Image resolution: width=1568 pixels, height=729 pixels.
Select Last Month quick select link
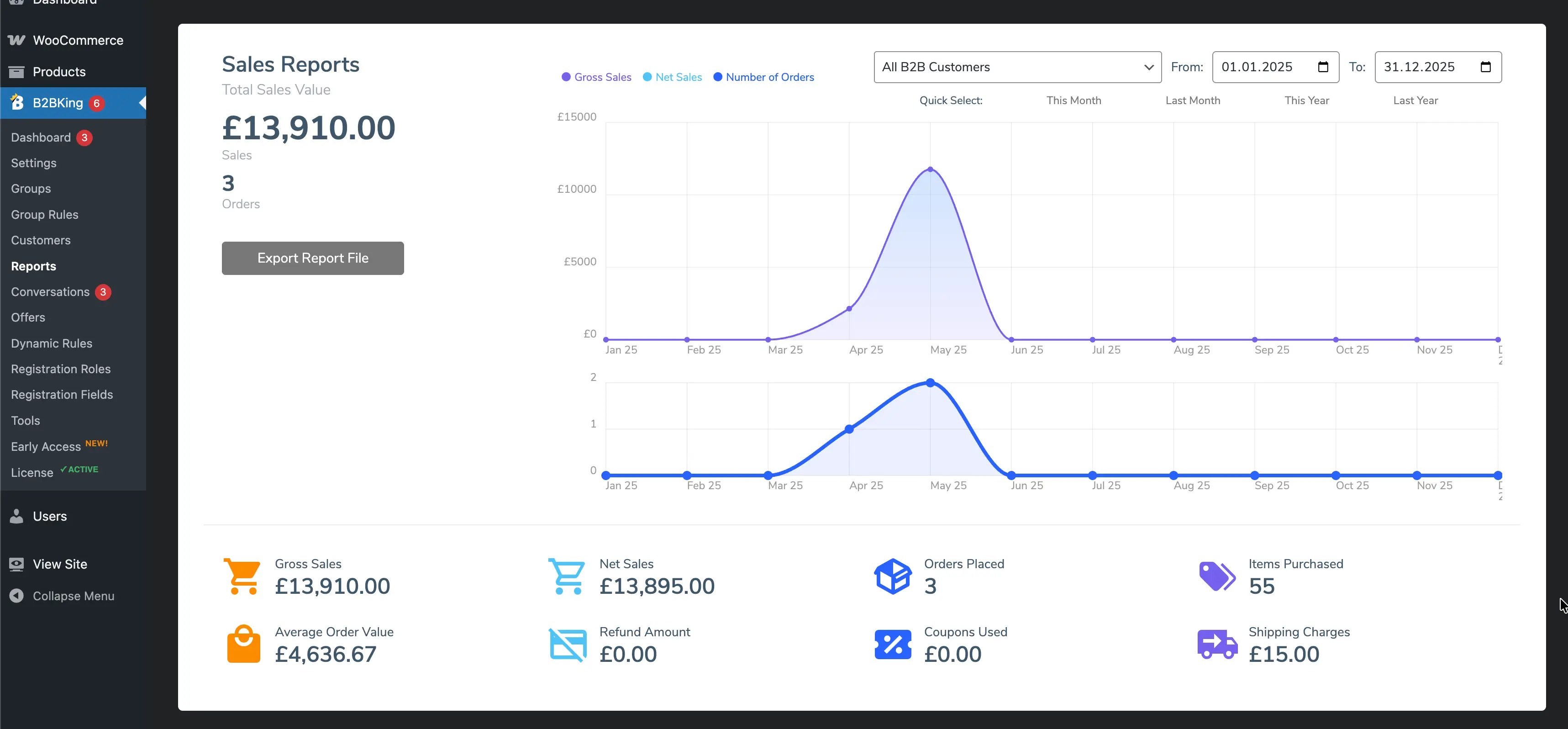1192,100
